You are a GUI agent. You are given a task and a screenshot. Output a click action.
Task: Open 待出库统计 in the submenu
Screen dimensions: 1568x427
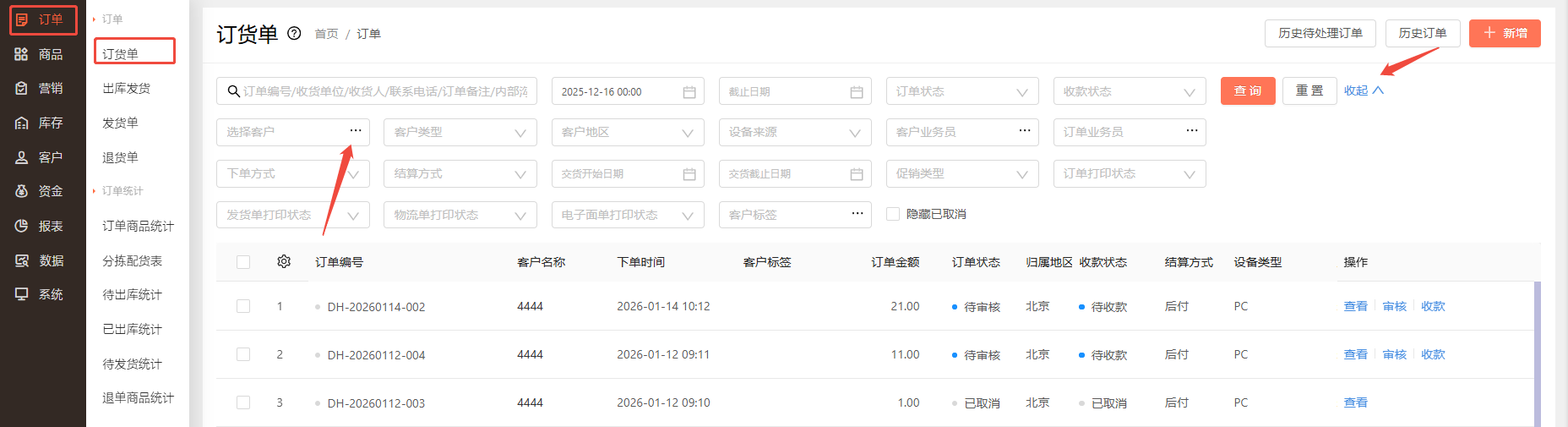point(132,294)
